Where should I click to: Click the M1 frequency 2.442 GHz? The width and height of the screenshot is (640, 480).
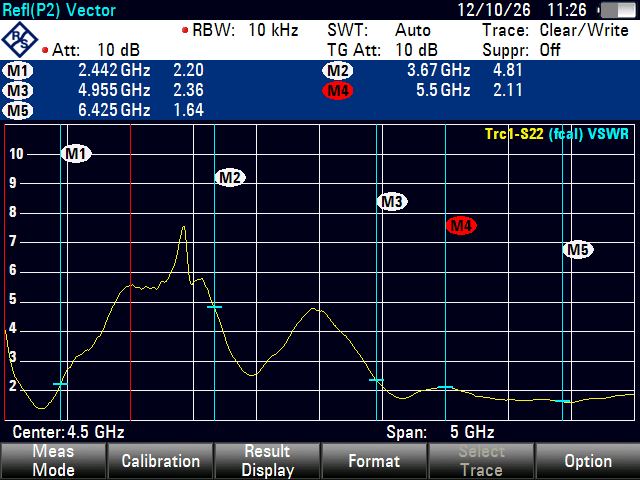pos(114,70)
